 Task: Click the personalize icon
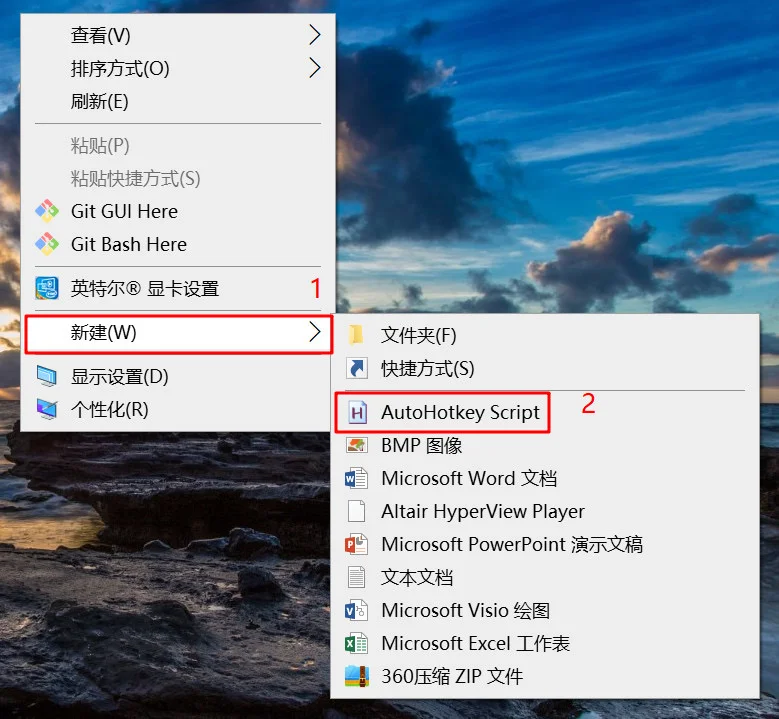tap(47, 409)
